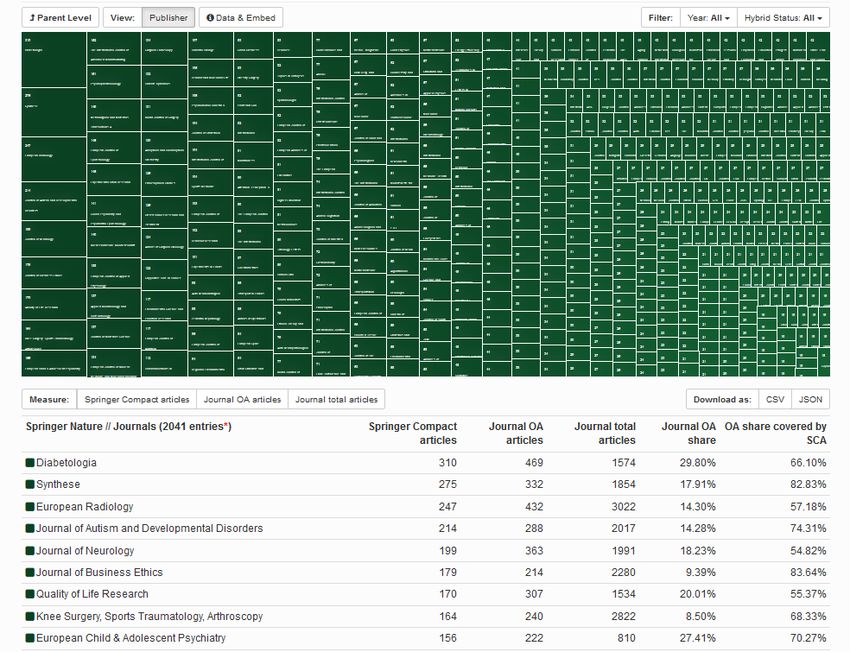Select the European Radiology journal row name
850x652 pixels.
point(85,507)
